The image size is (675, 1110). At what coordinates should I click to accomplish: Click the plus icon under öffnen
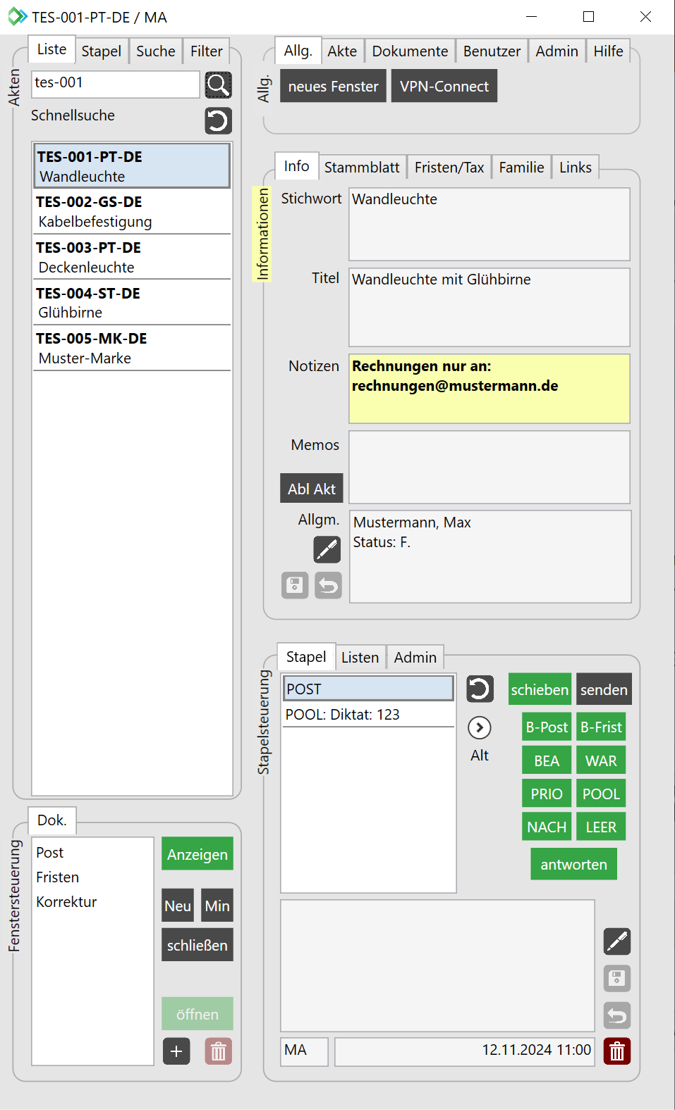(x=176, y=1051)
